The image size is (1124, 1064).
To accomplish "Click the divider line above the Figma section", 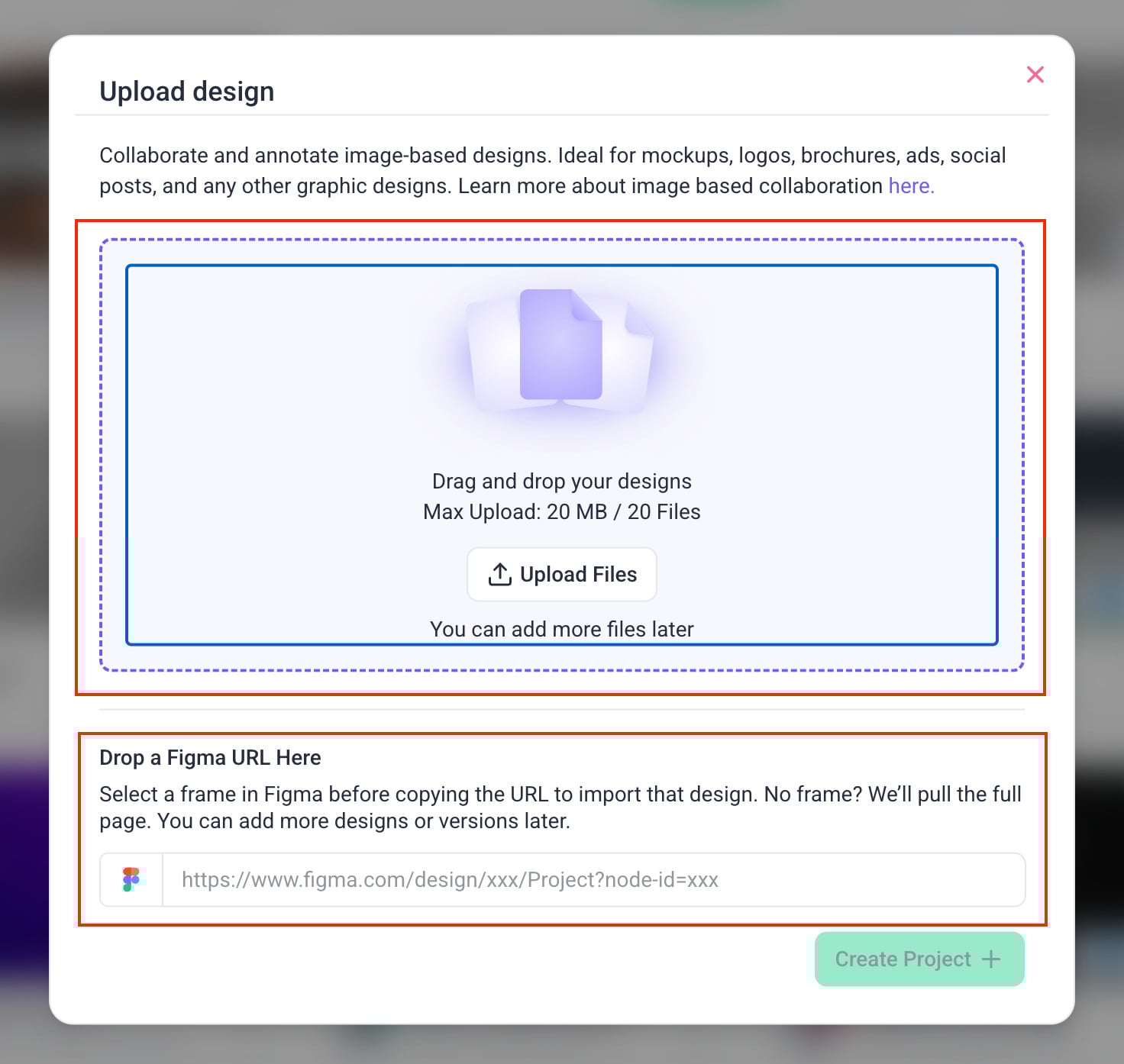I will (561, 710).
